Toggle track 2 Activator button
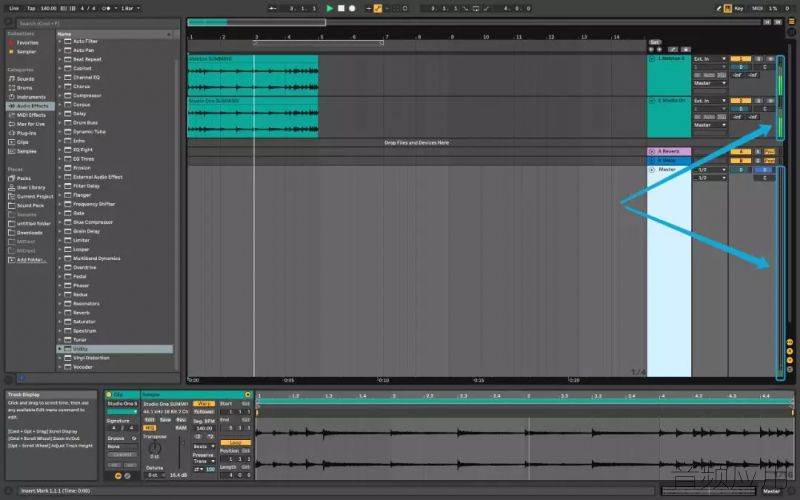The width and height of the screenshot is (800, 500). click(740, 101)
